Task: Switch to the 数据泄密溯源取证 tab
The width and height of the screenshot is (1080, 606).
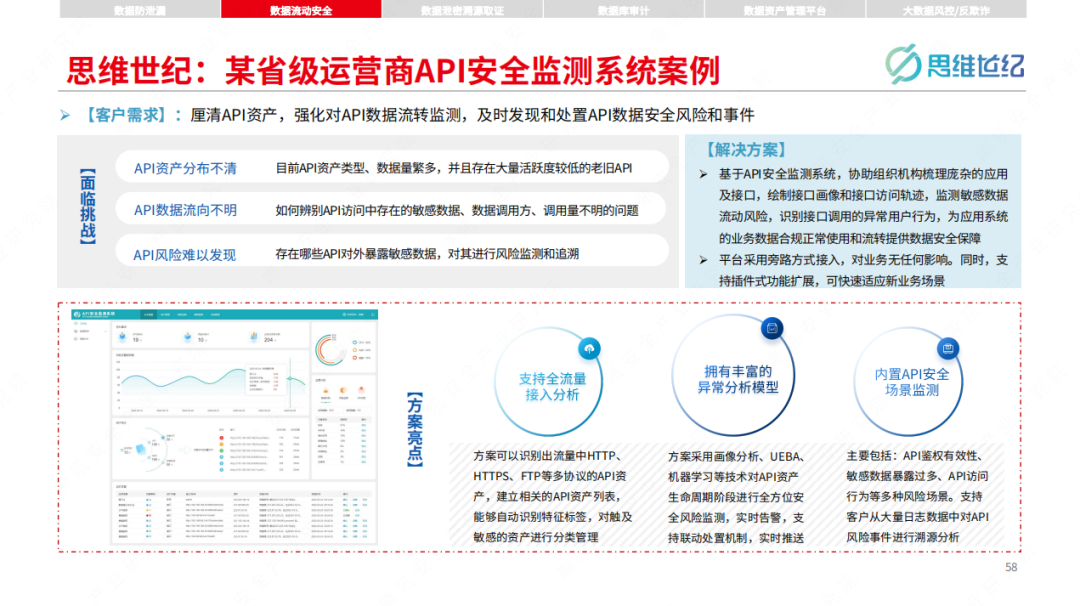Action: pyautogui.click(x=462, y=10)
